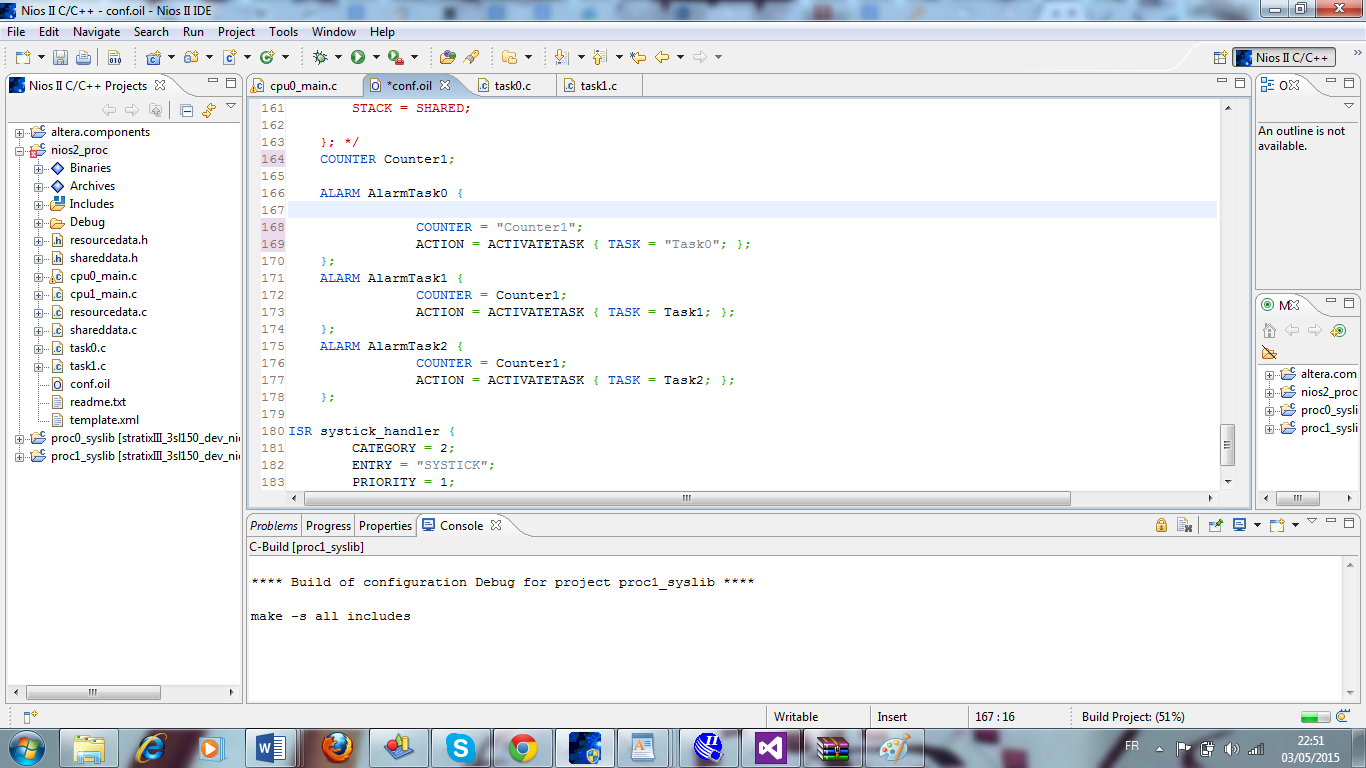Click the hide empty folders icon

click(1269, 352)
